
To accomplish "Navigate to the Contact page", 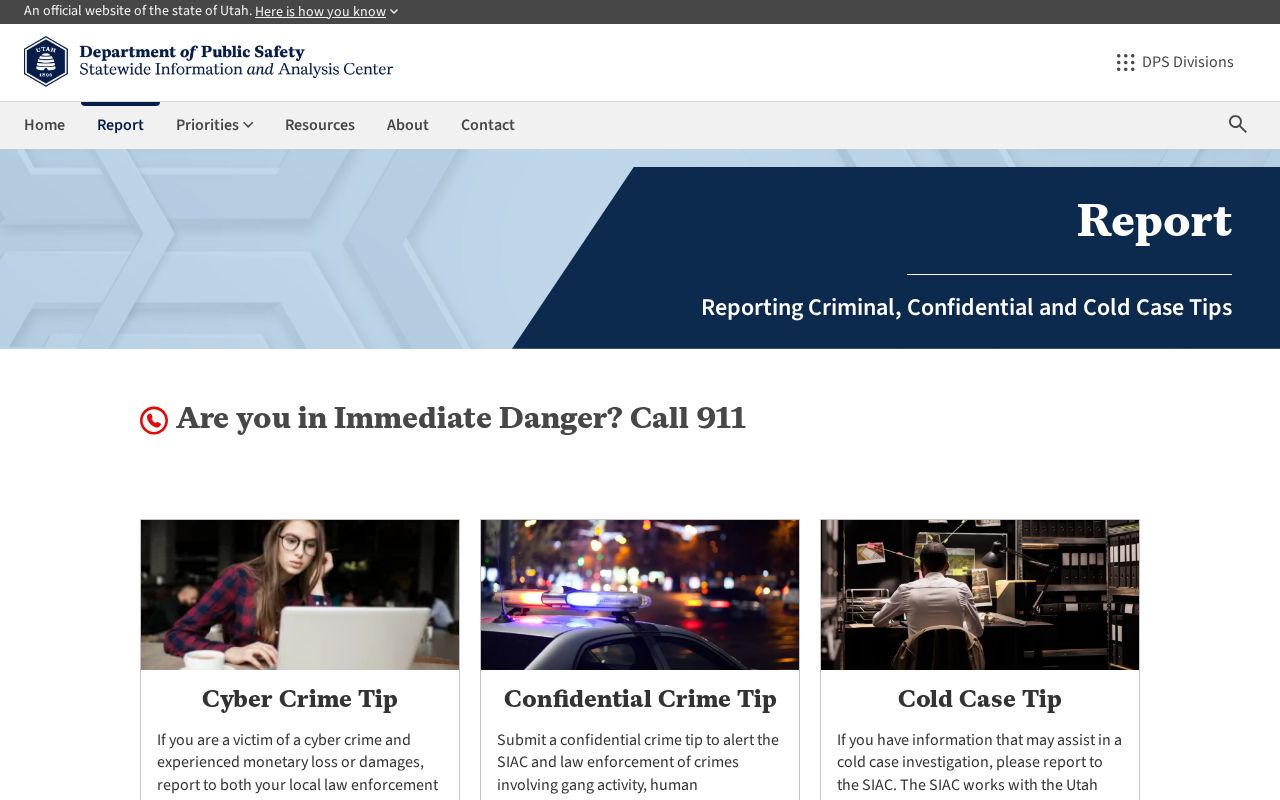I will tap(488, 125).
